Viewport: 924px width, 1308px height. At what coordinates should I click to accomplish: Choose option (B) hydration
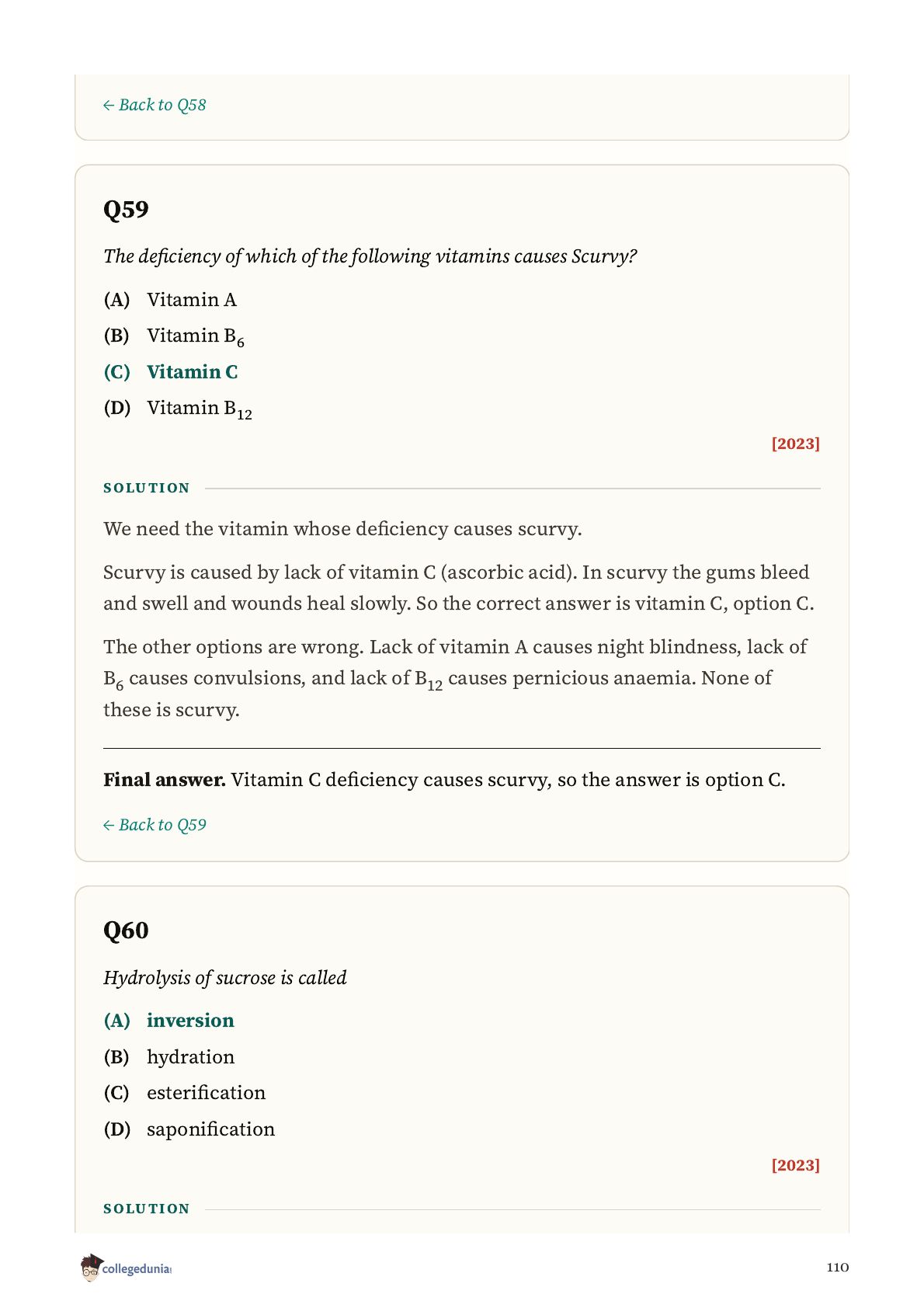168,1057
